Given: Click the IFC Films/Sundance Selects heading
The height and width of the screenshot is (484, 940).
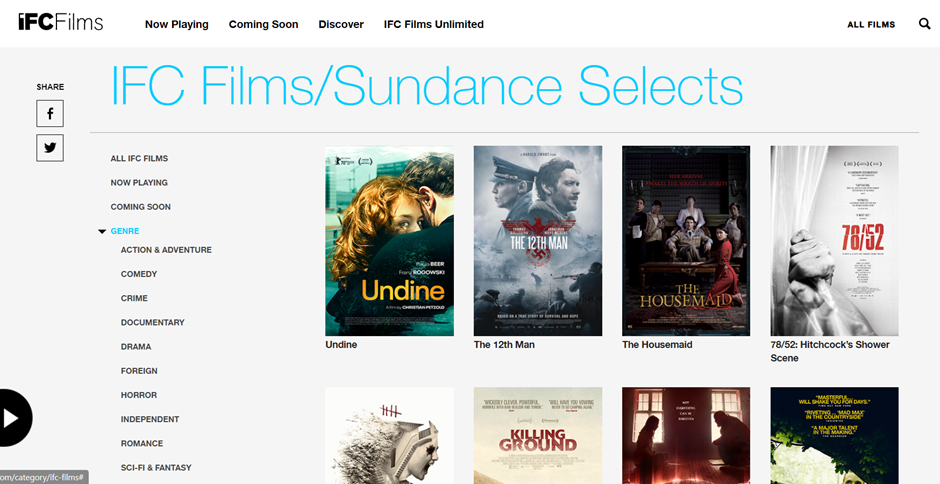Looking at the screenshot, I should [x=427, y=86].
